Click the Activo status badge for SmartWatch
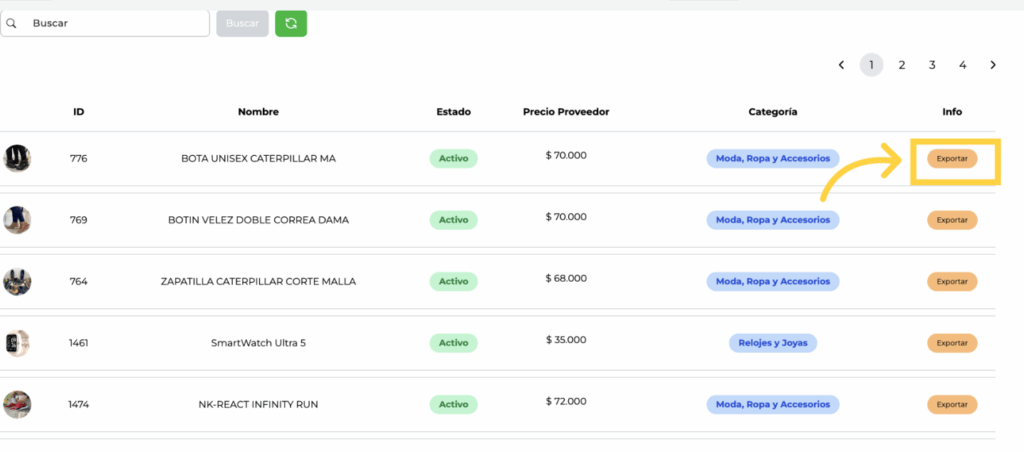 click(x=453, y=343)
